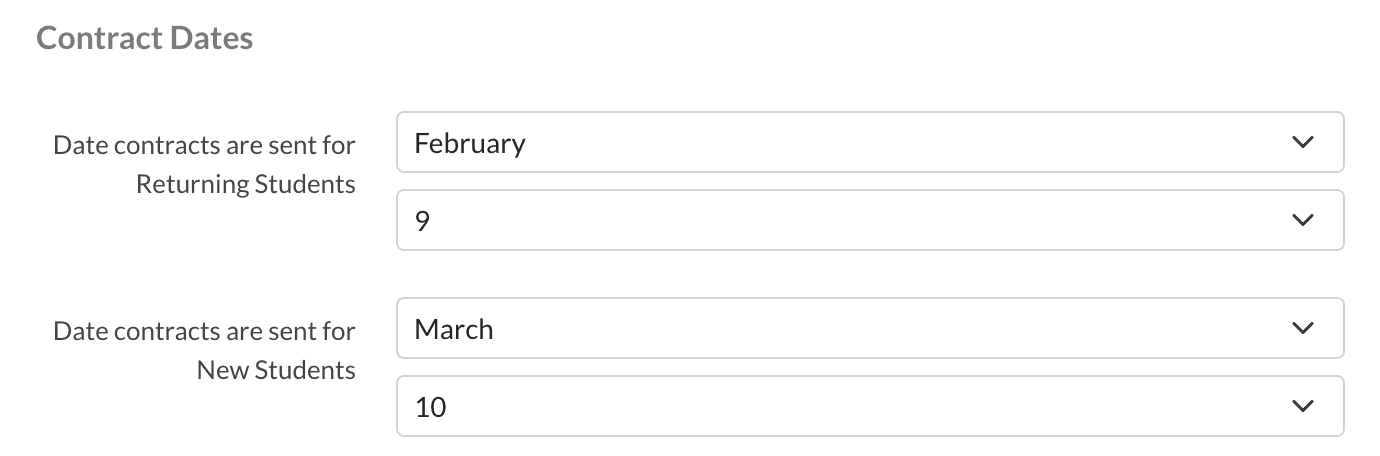This screenshot has height=456, width=1380.
Task: Expand the Returning Students month selector
Action: [869, 143]
